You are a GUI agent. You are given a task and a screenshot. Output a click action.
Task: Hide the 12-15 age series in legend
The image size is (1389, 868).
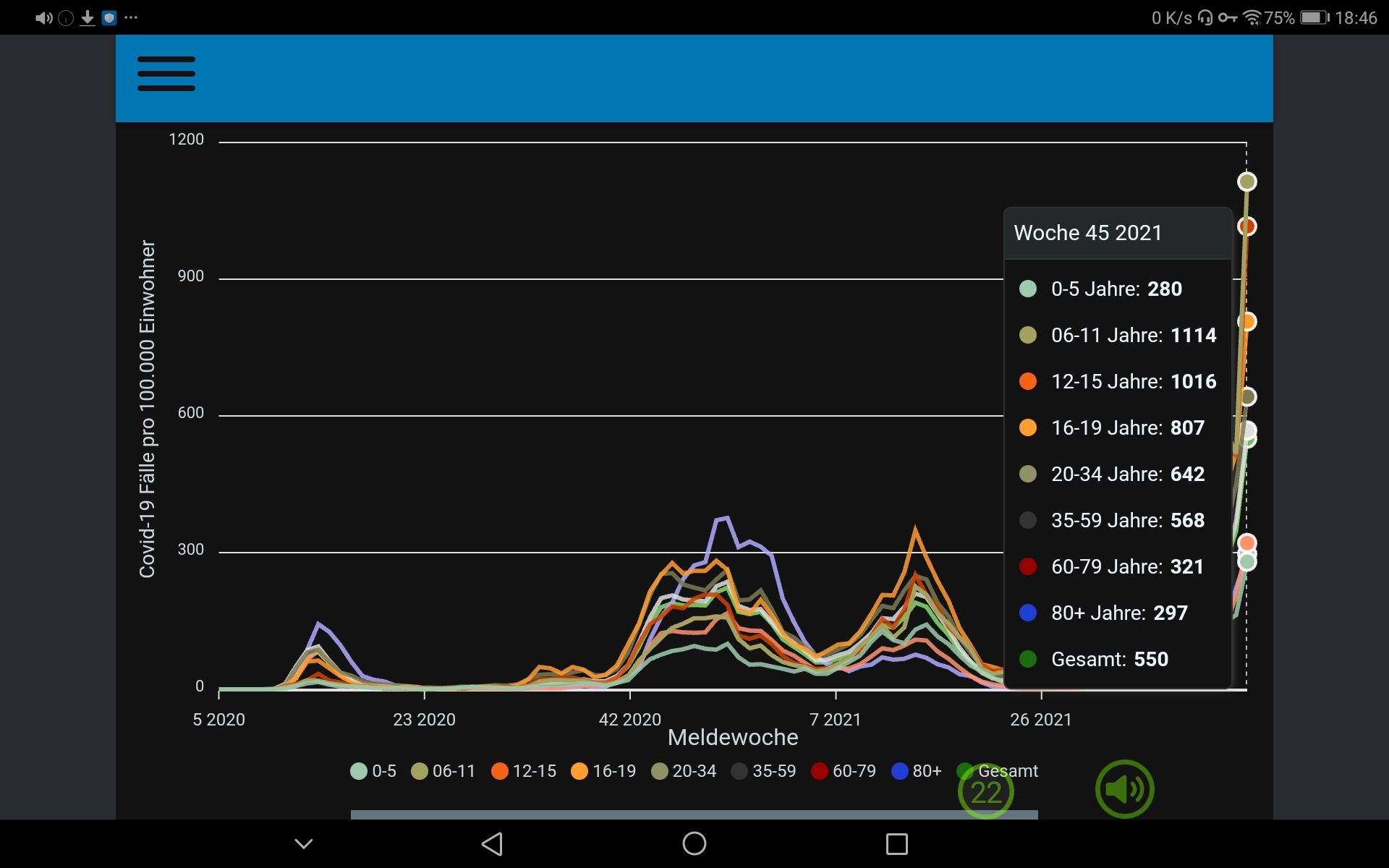pyautogui.click(x=524, y=771)
